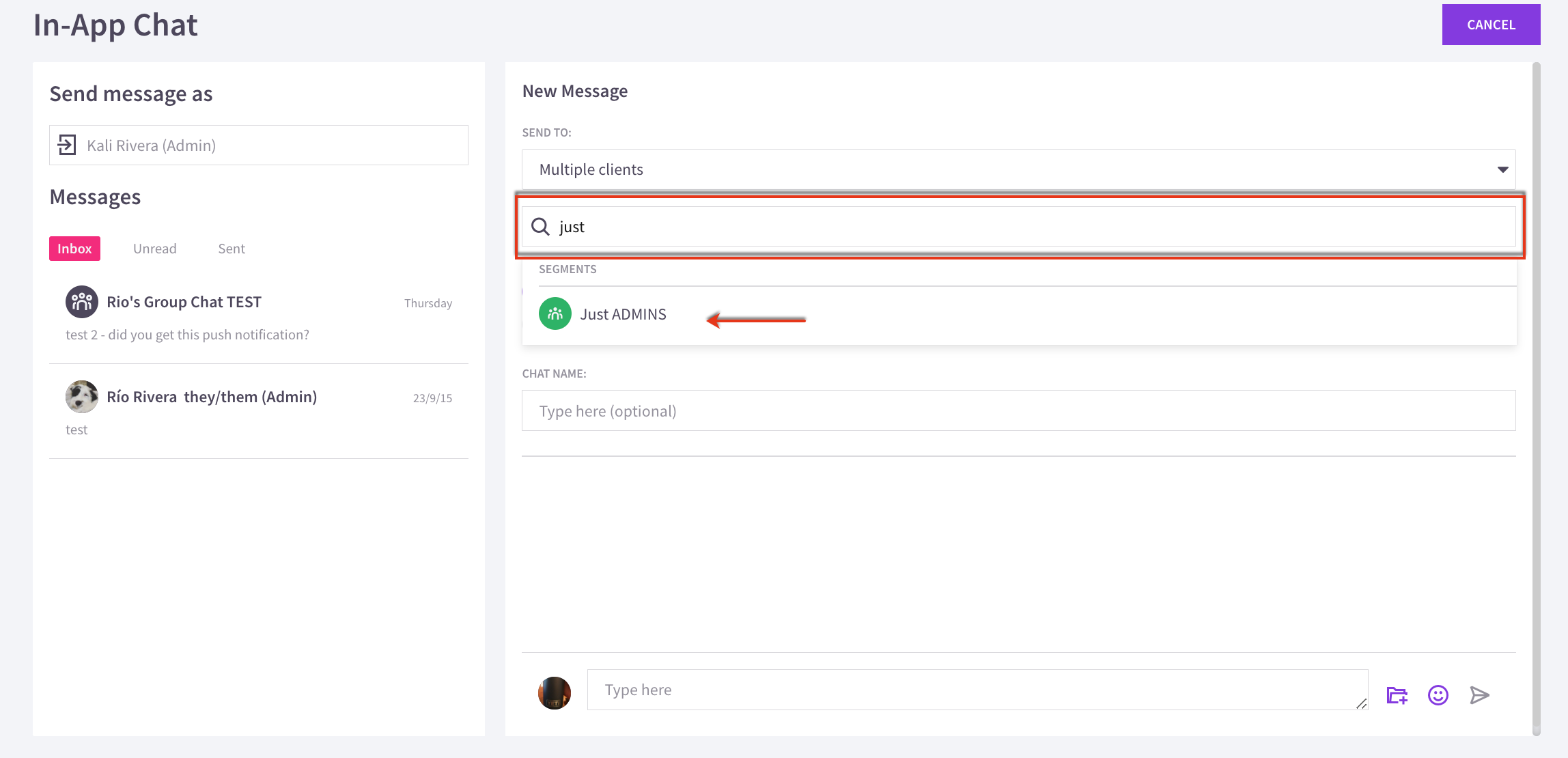This screenshot has width=1568, height=758.
Task: Switch to the Unread tab
Action: pyautogui.click(x=155, y=249)
